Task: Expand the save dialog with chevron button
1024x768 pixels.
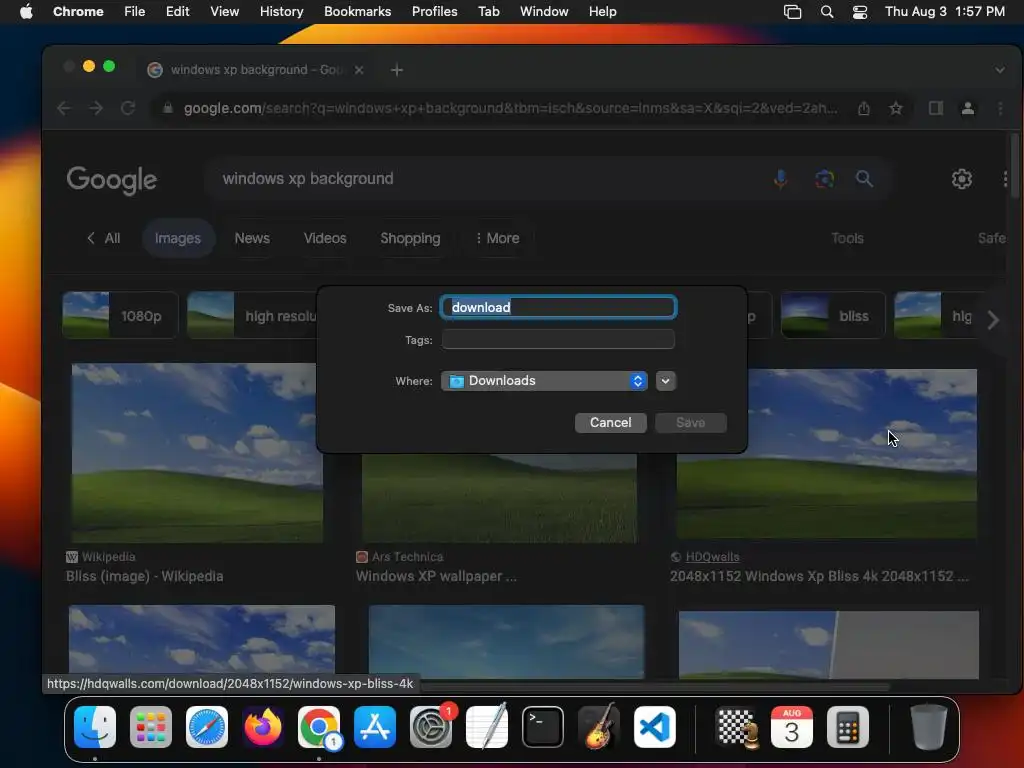Action: (x=665, y=381)
